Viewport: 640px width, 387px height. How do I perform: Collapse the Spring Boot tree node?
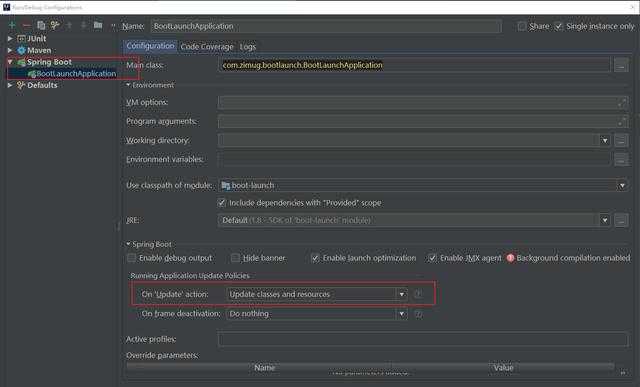pyautogui.click(x=10, y=62)
